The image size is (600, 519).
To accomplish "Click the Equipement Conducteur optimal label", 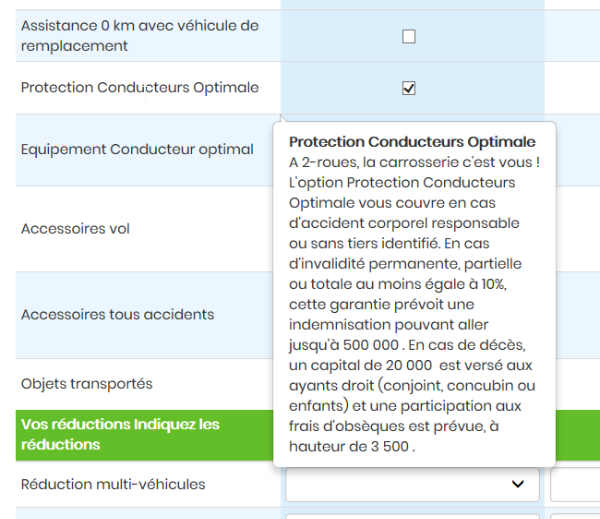I will pos(137,150).
